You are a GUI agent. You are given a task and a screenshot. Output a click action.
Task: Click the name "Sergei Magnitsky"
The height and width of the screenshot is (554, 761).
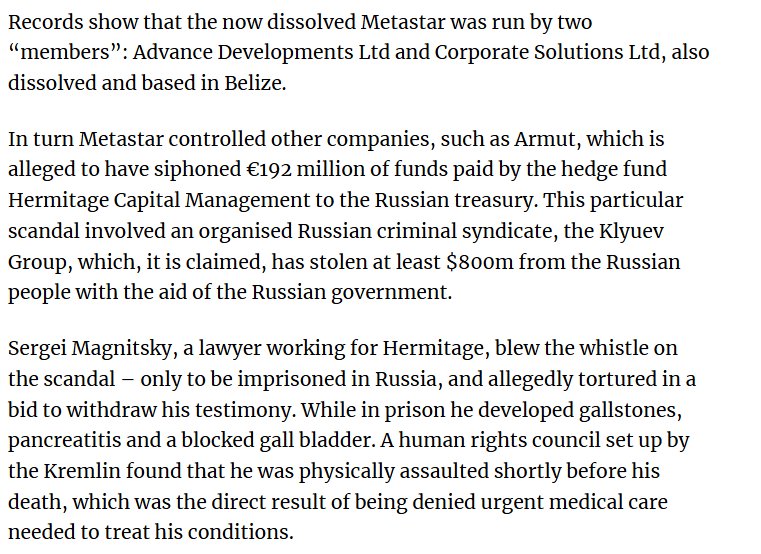[x=90, y=349]
